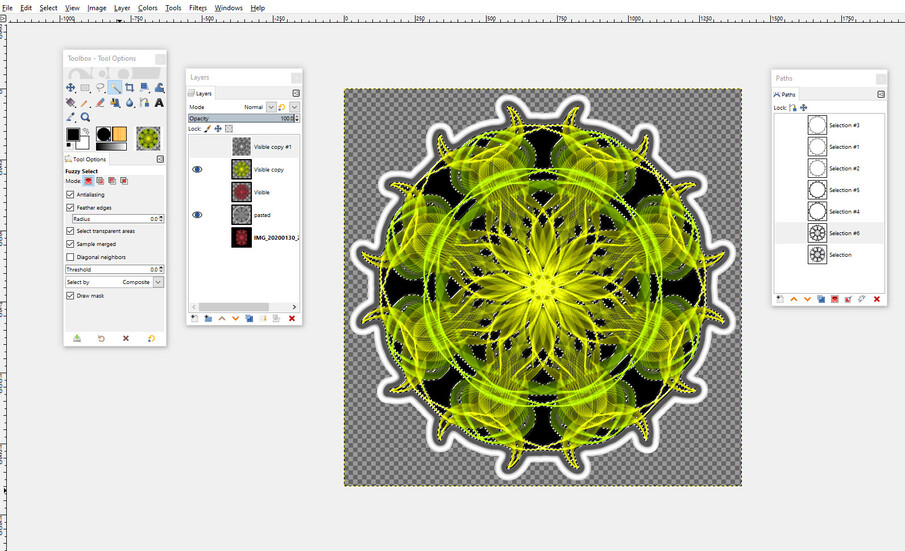Stroke the path with paint icon
This screenshot has height=551, width=905.
tap(862, 299)
